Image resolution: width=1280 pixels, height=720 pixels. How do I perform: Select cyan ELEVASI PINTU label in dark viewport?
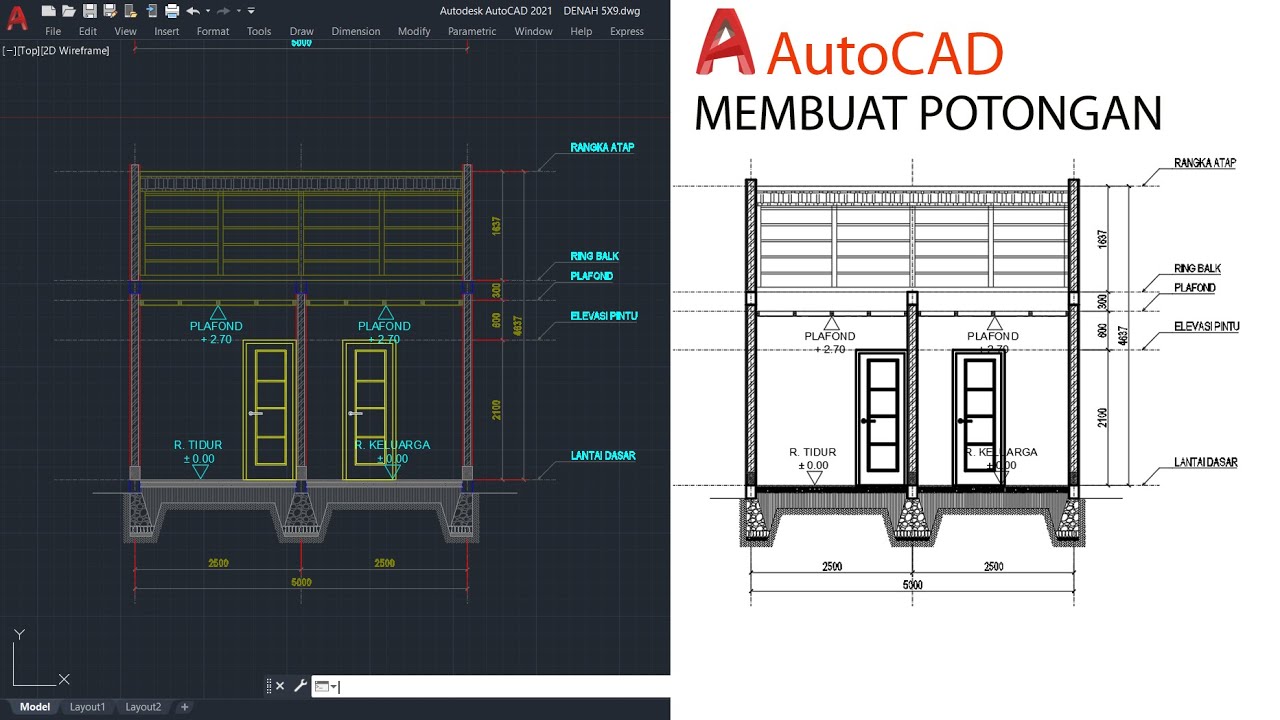604,316
